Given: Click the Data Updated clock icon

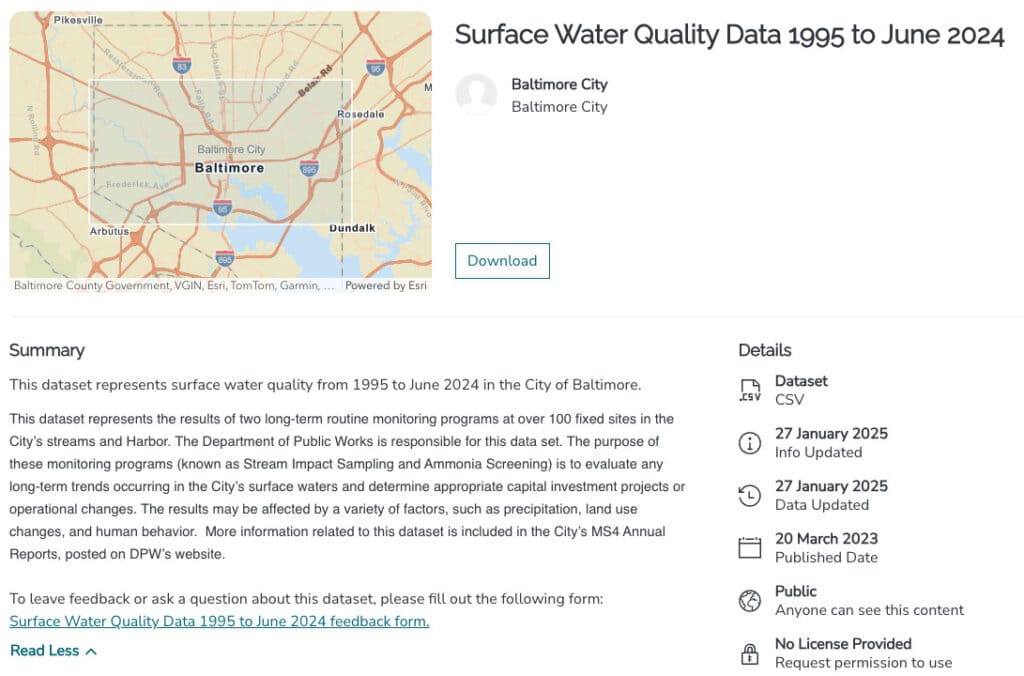Looking at the screenshot, I should [749, 495].
